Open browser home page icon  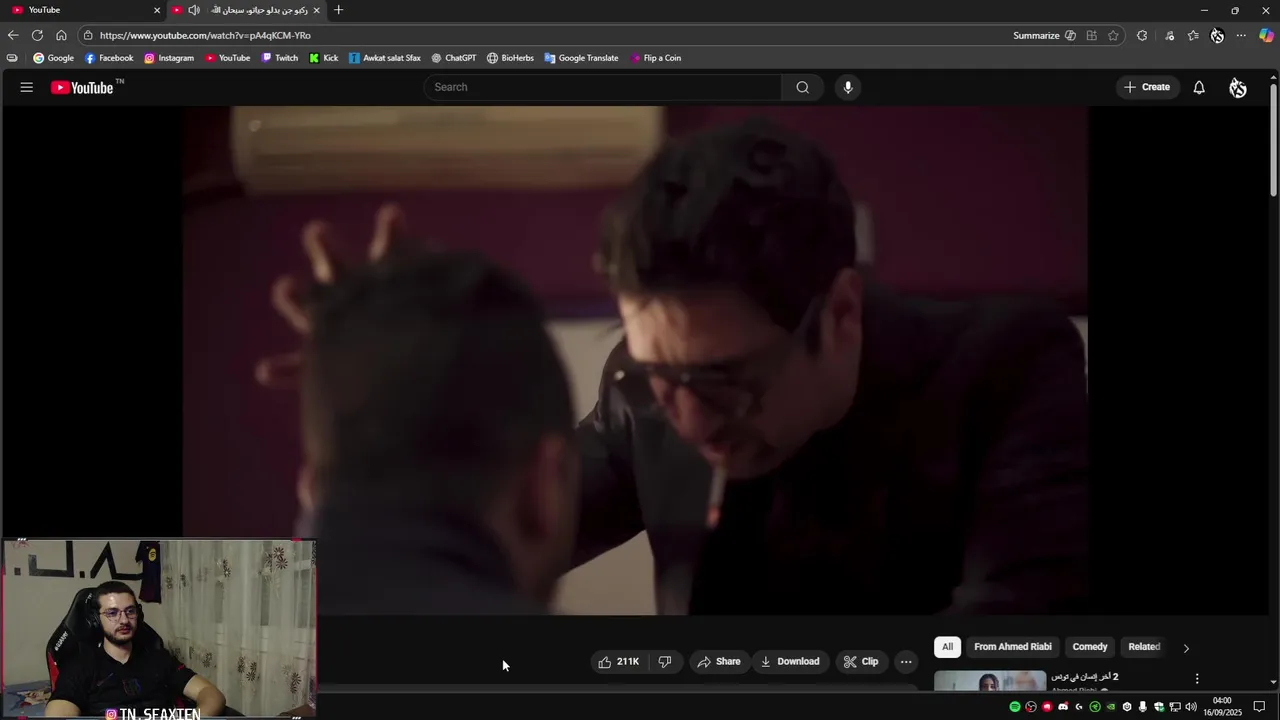tap(61, 35)
